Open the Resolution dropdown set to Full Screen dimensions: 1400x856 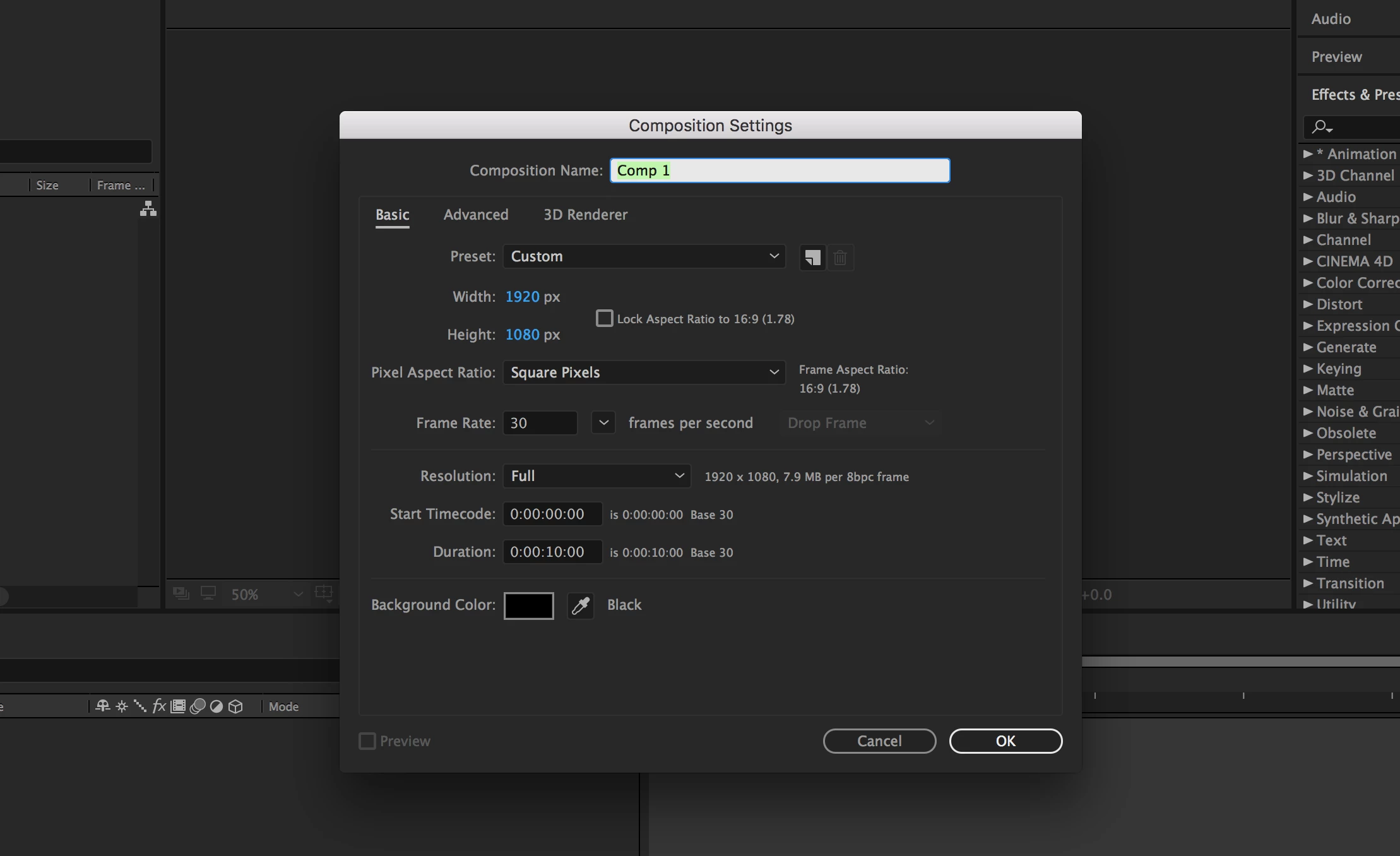596,476
